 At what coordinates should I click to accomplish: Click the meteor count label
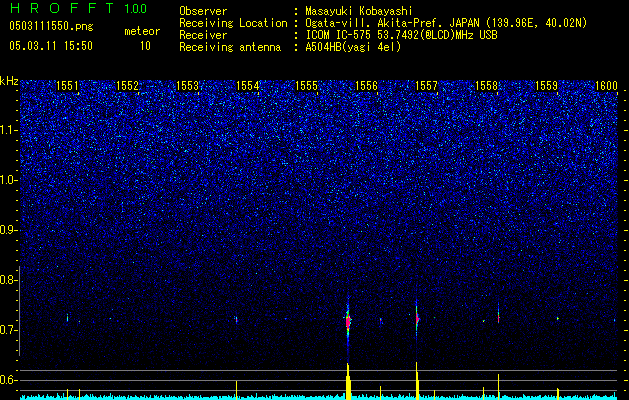coord(142,31)
